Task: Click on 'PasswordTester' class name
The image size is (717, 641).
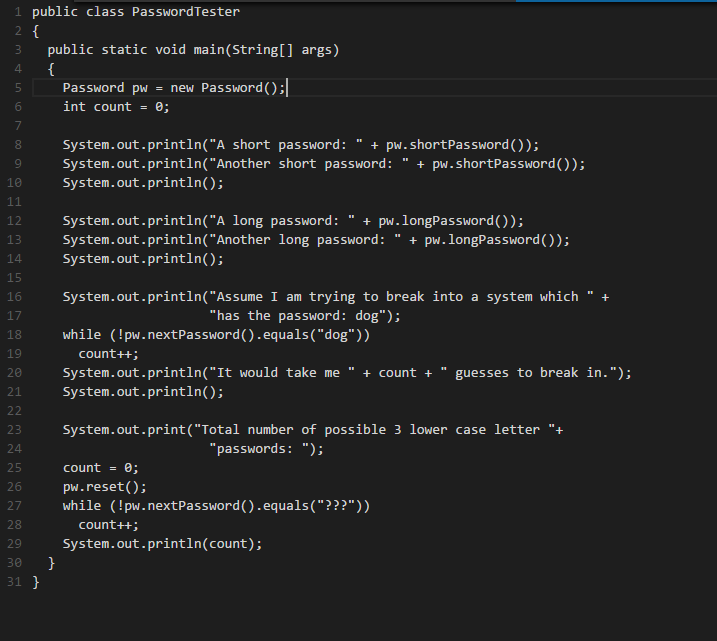Action: (x=186, y=12)
